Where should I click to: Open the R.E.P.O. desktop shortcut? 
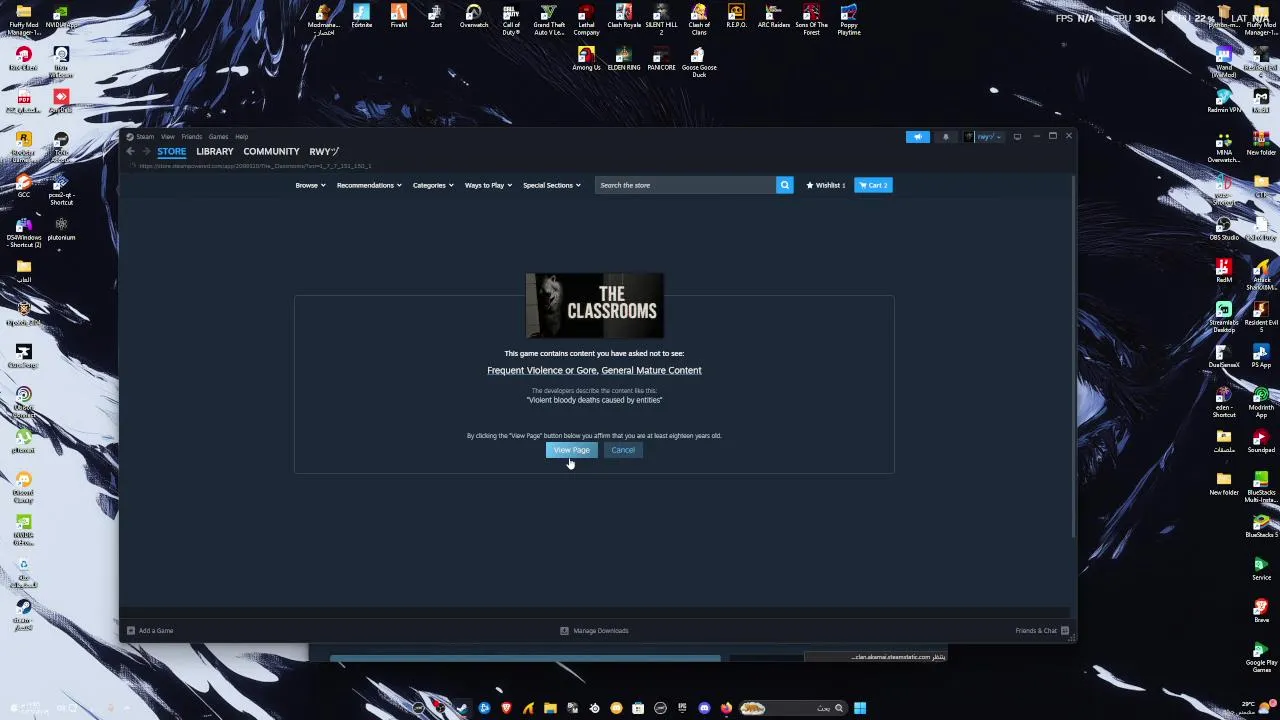point(736,16)
